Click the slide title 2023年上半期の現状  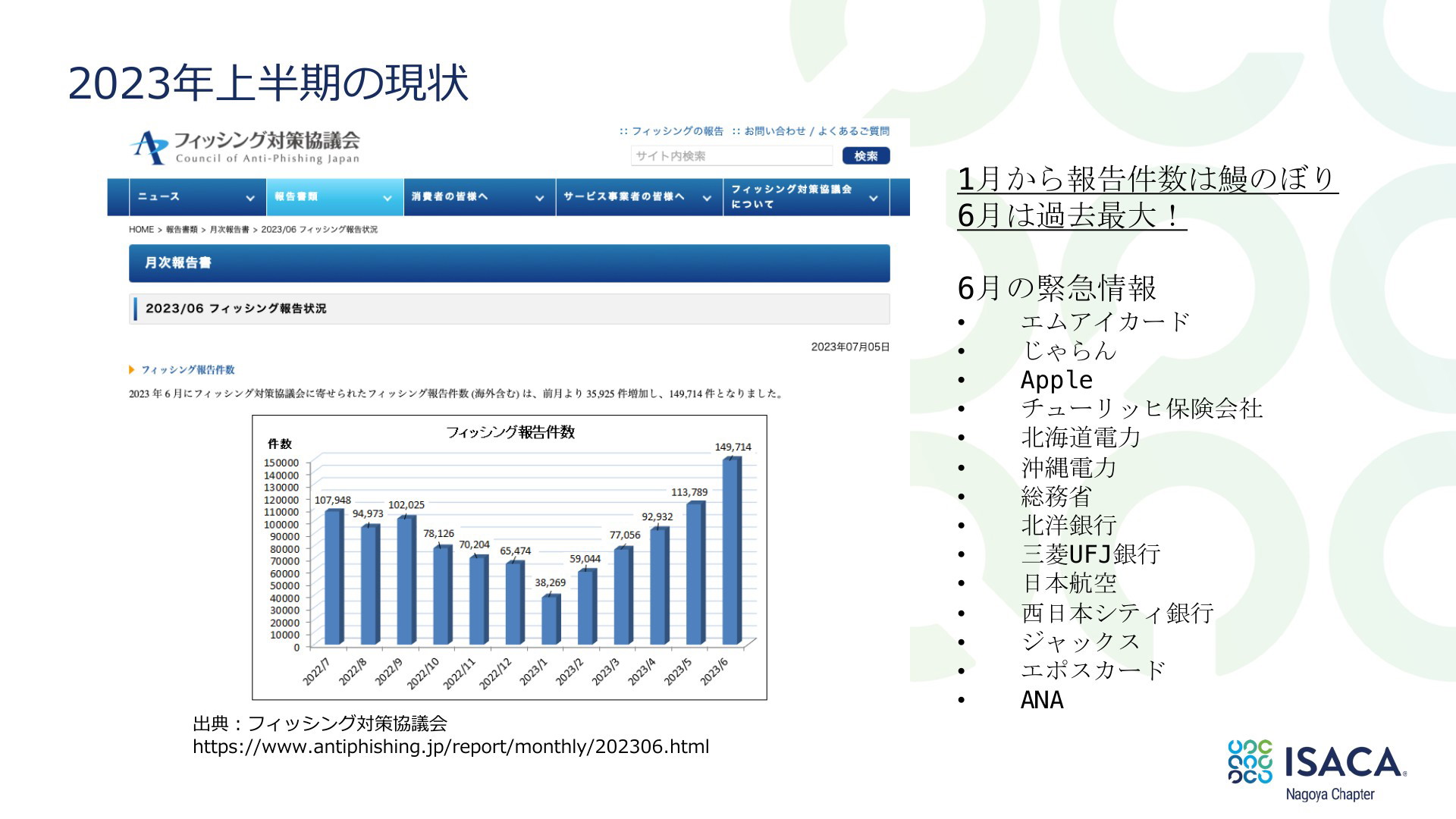[268, 83]
